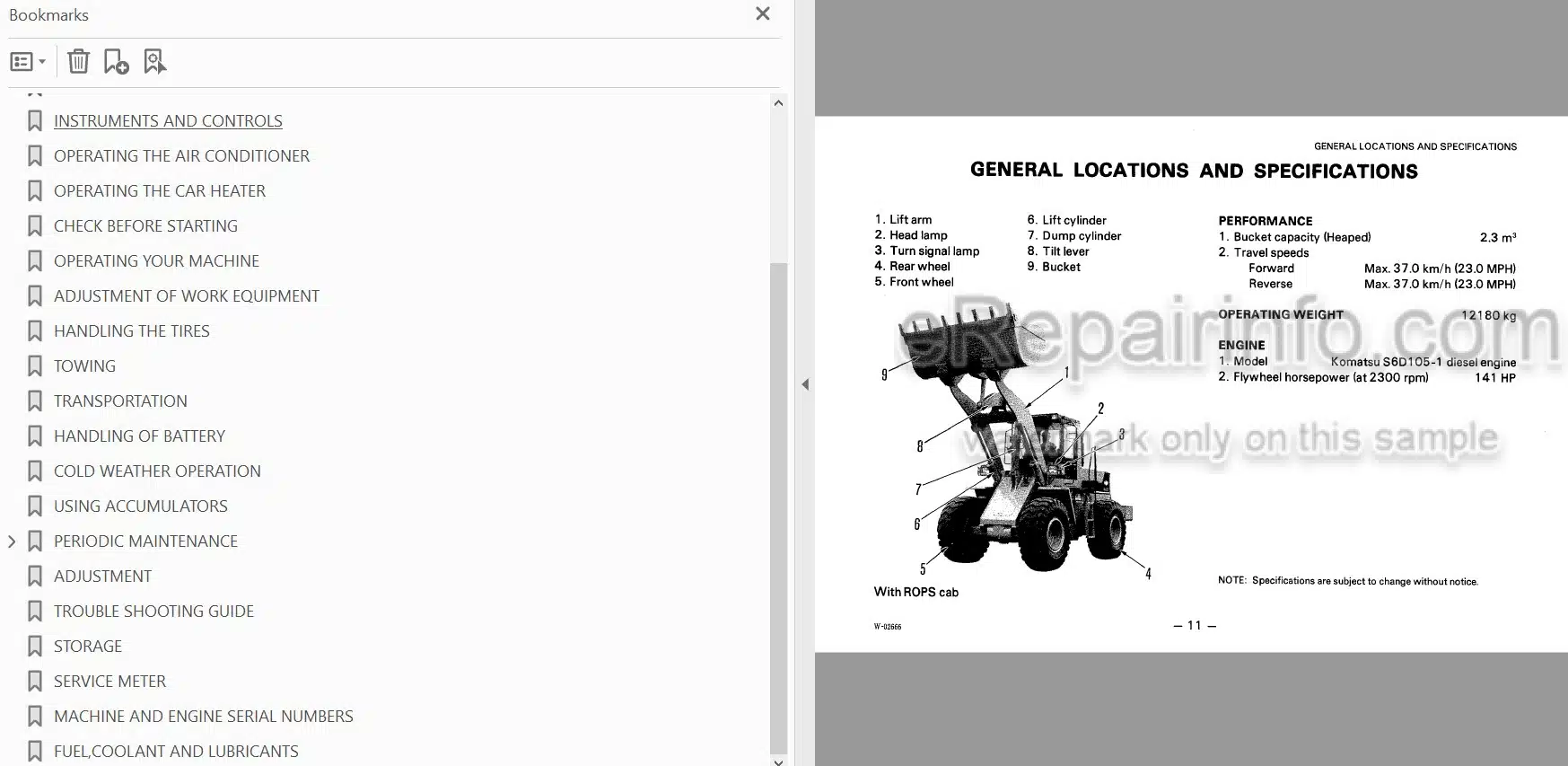Click the bookmarks panel scrollbar thumb
The width and height of the screenshot is (1568, 766).
coord(778,507)
